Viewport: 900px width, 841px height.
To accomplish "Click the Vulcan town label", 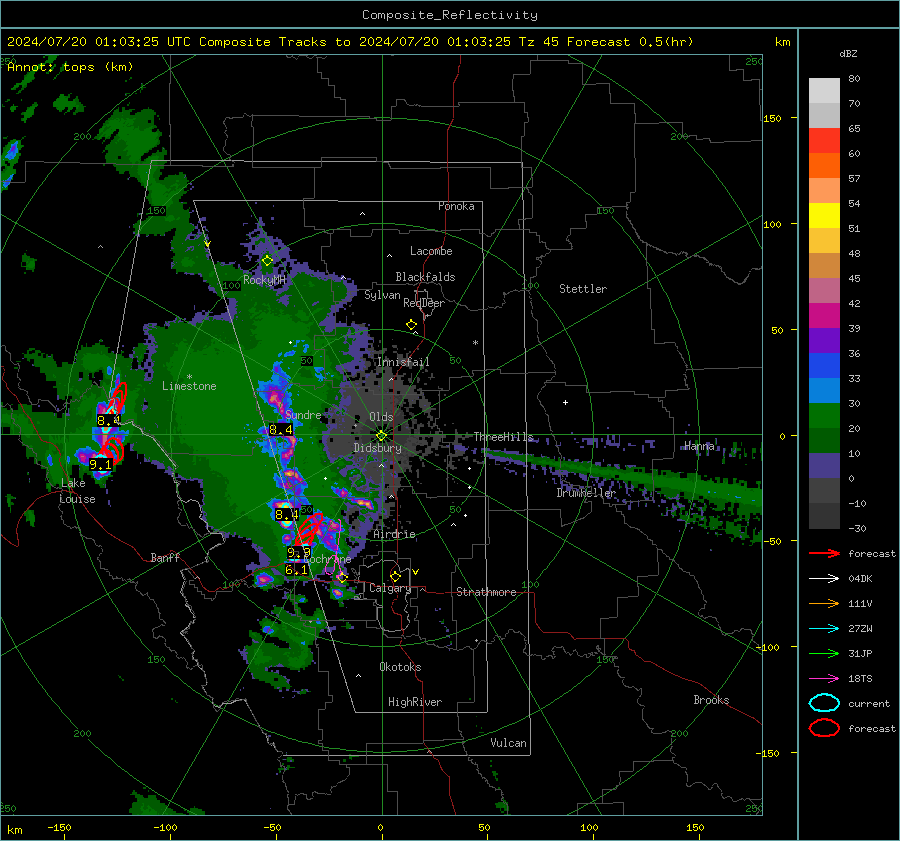I will (x=508, y=743).
